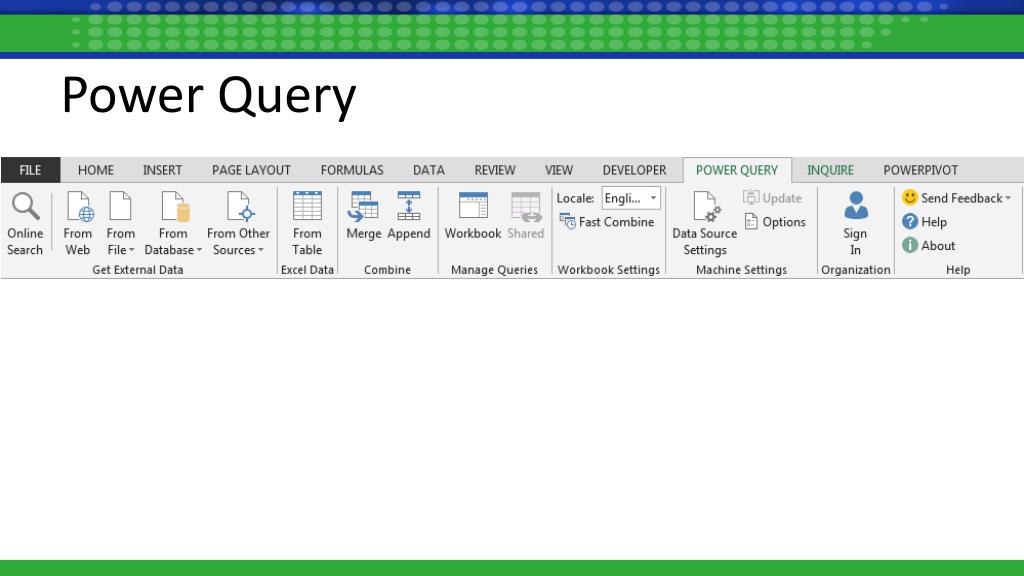
Task: Click the Manage Queries group label
Action: click(x=494, y=270)
